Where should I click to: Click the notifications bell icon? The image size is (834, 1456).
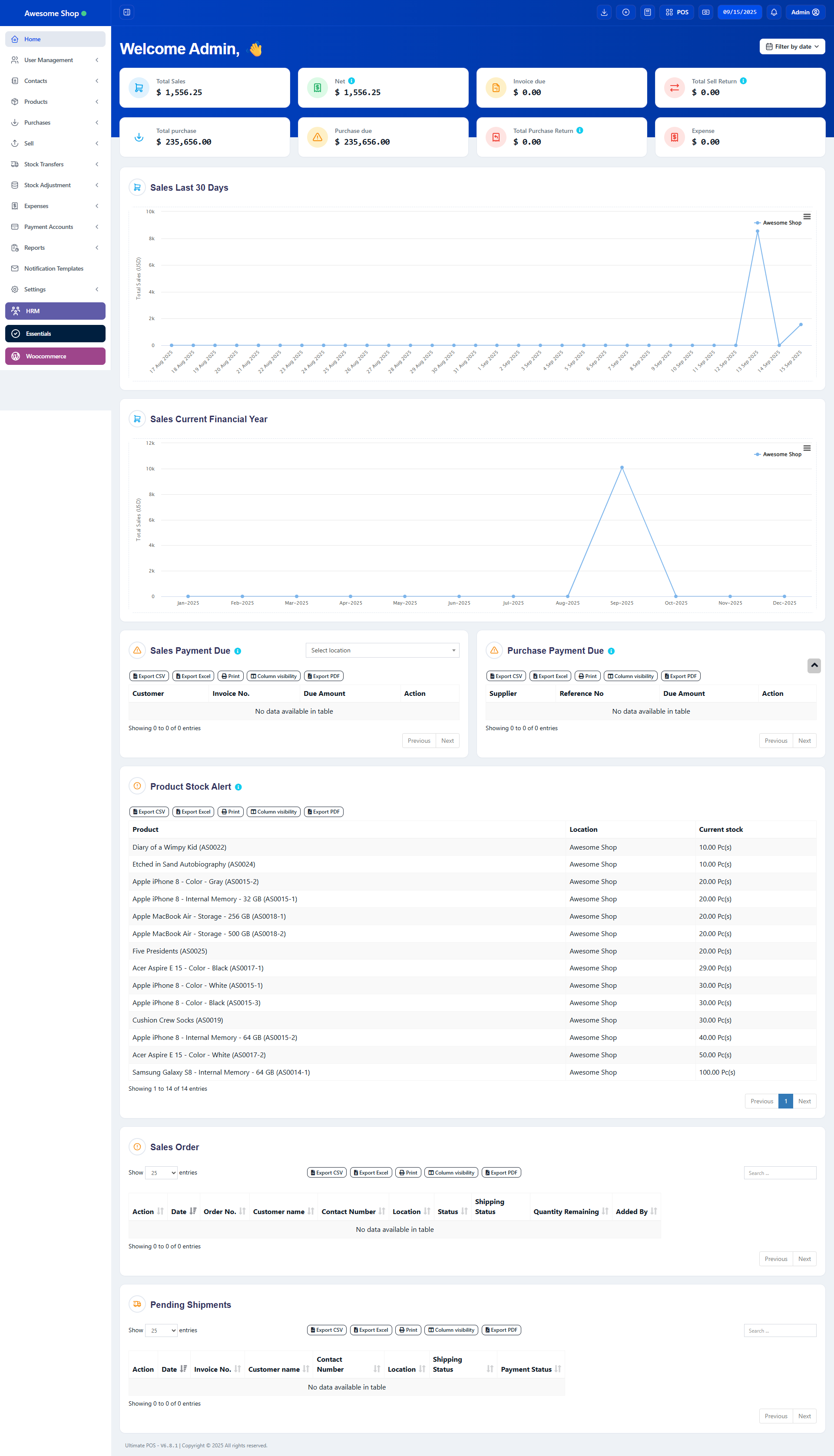(x=773, y=12)
